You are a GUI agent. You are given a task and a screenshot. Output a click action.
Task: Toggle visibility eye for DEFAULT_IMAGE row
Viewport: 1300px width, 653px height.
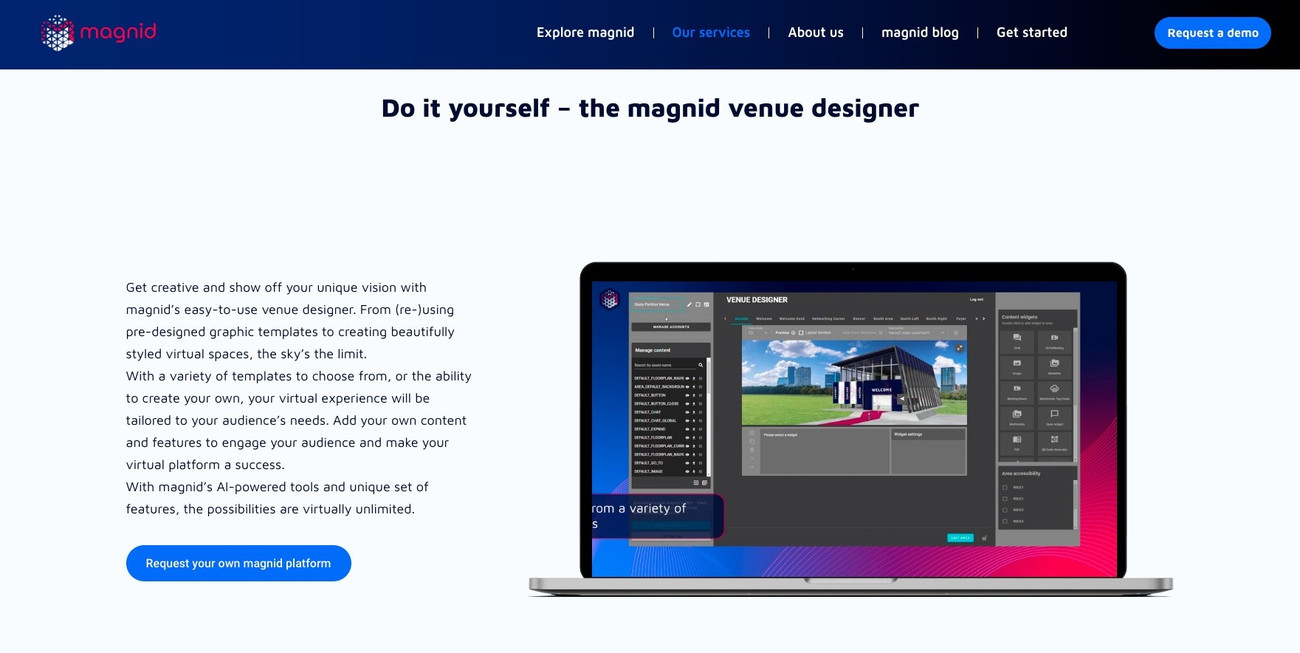click(x=687, y=471)
